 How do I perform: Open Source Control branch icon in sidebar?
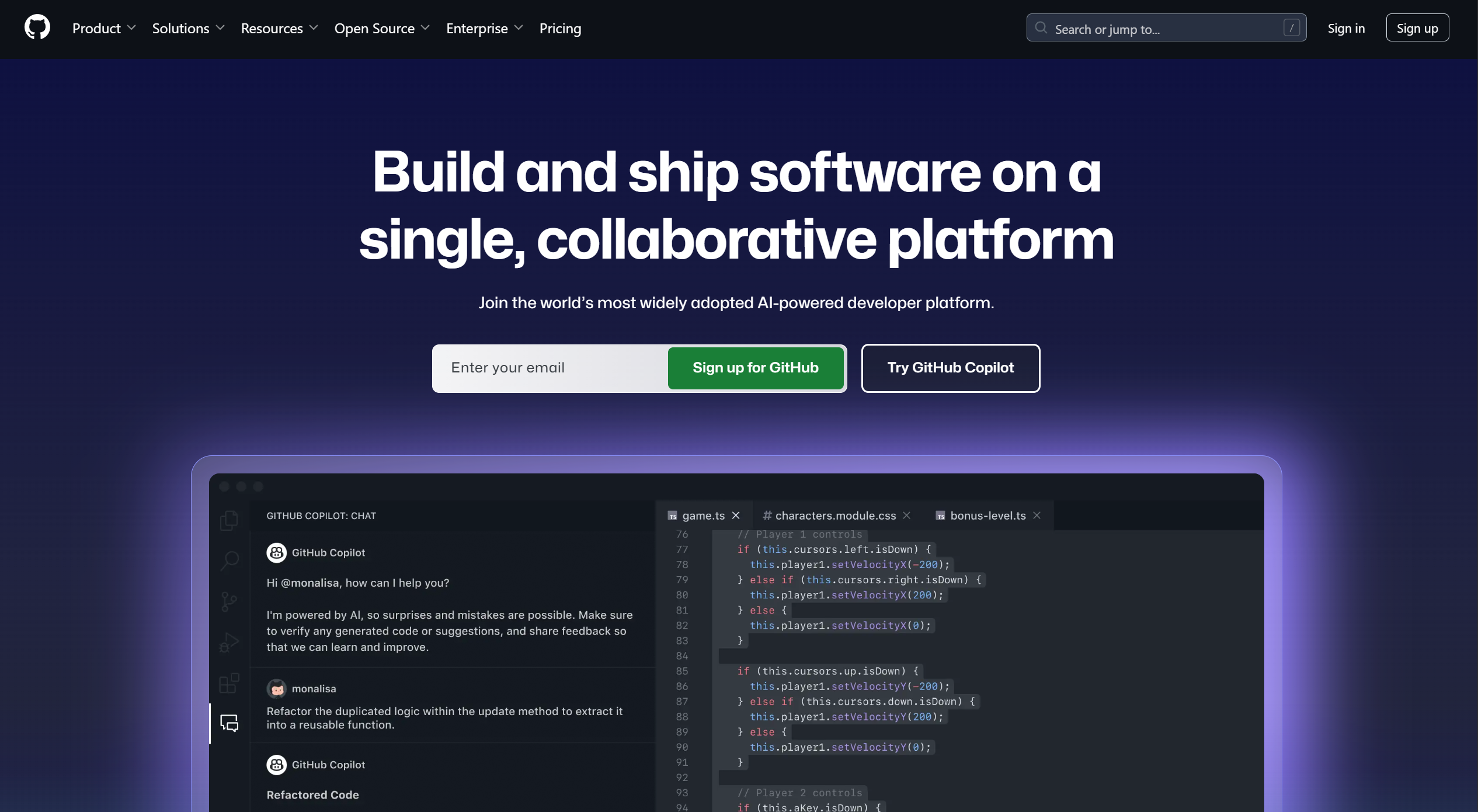click(229, 601)
